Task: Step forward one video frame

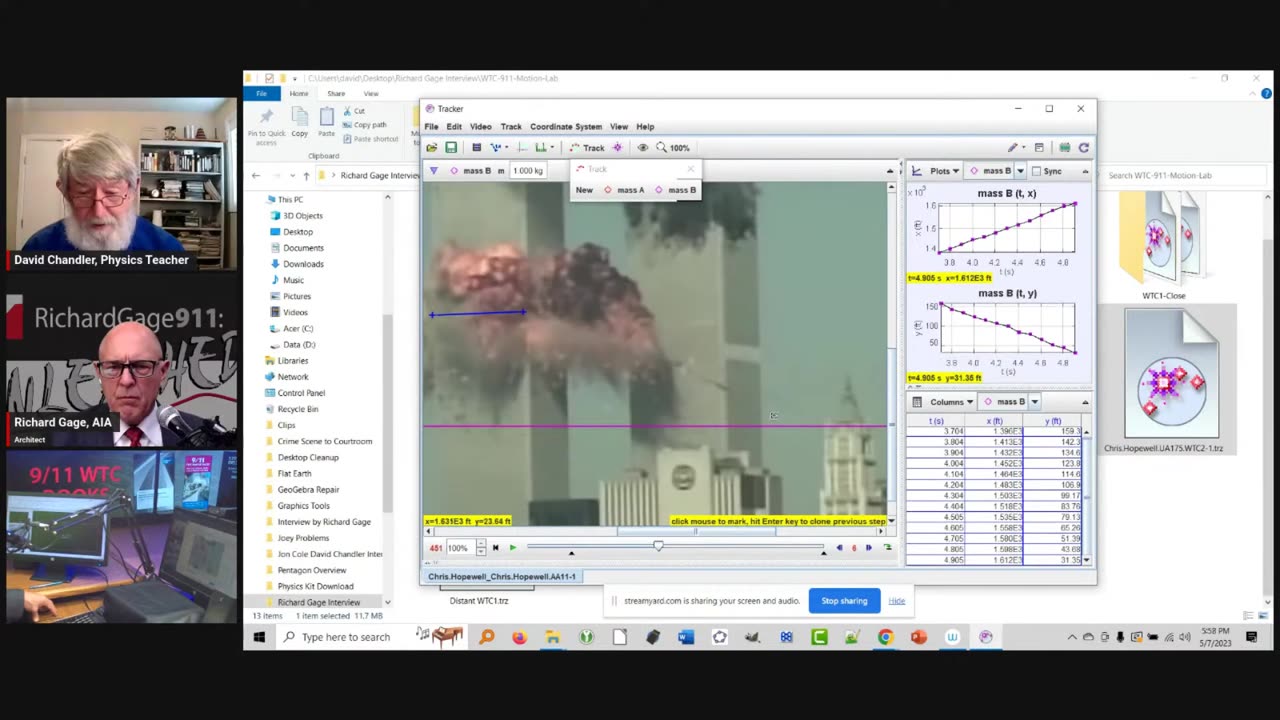Action: [868, 548]
